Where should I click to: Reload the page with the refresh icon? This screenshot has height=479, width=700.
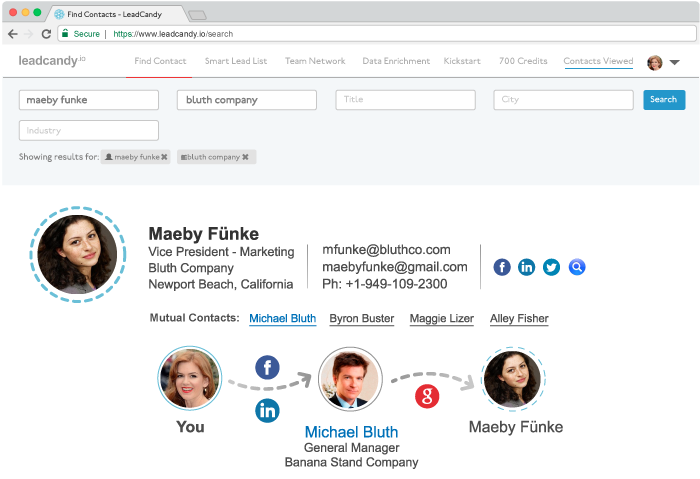click(x=46, y=34)
